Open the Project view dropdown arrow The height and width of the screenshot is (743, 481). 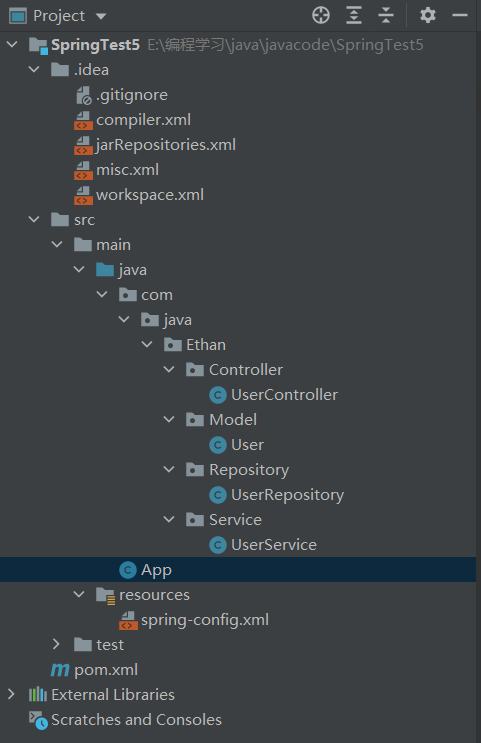tap(100, 16)
